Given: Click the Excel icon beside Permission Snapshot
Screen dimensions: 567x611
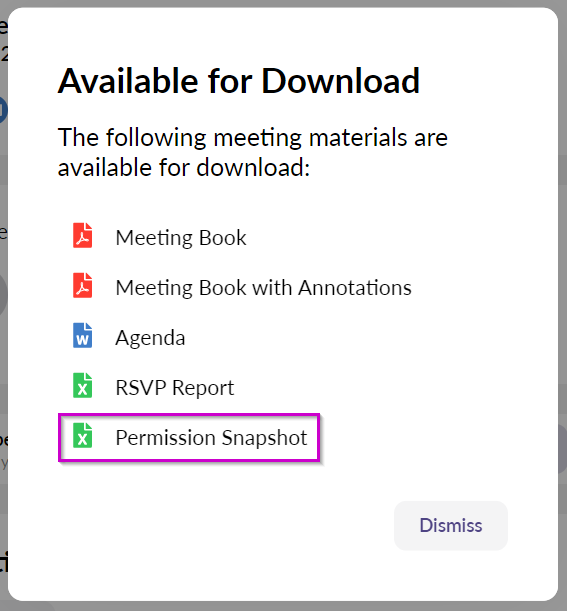Looking at the screenshot, I should [83, 435].
